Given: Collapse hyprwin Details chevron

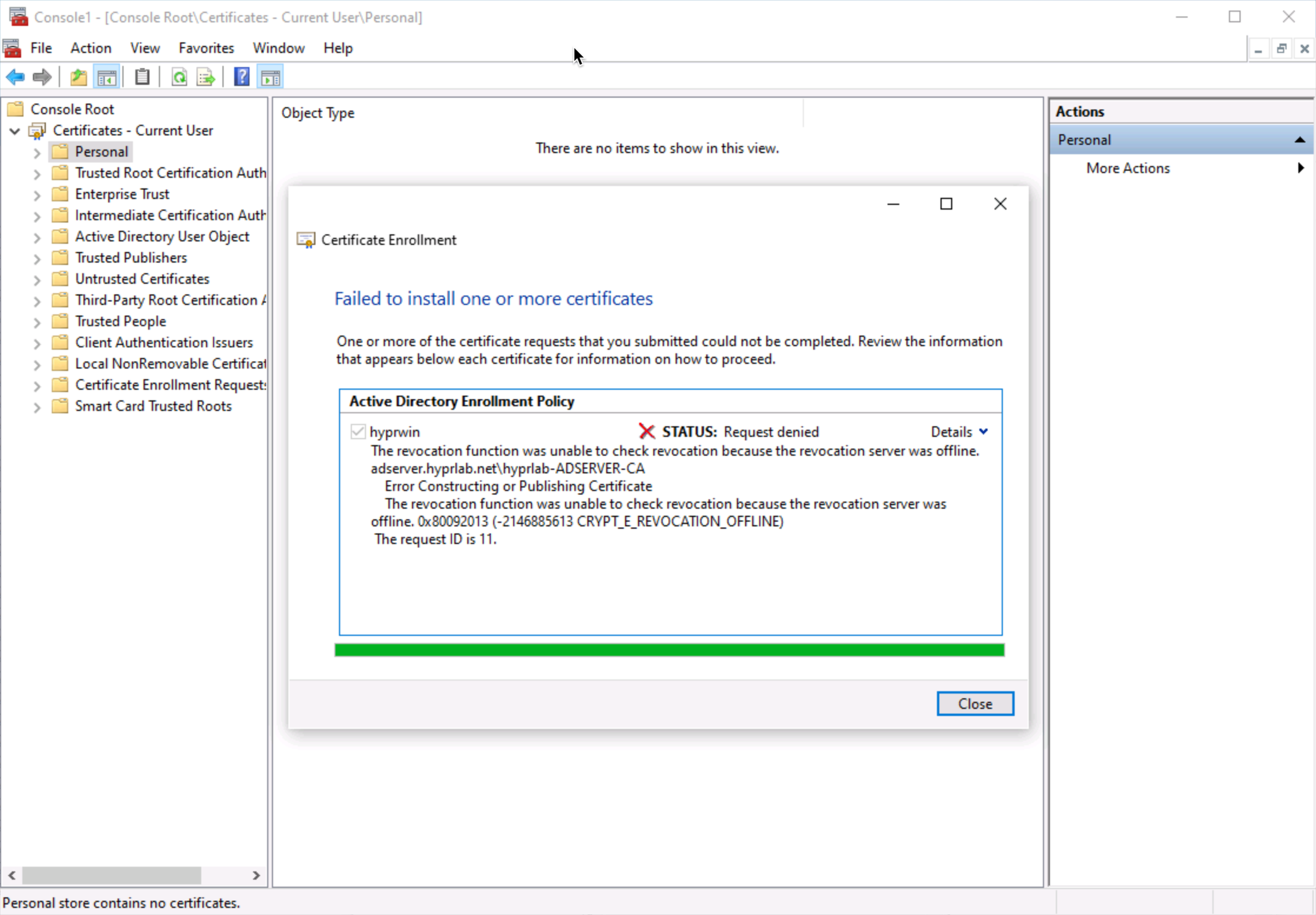Looking at the screenshot, I should [x=984, y=431].
